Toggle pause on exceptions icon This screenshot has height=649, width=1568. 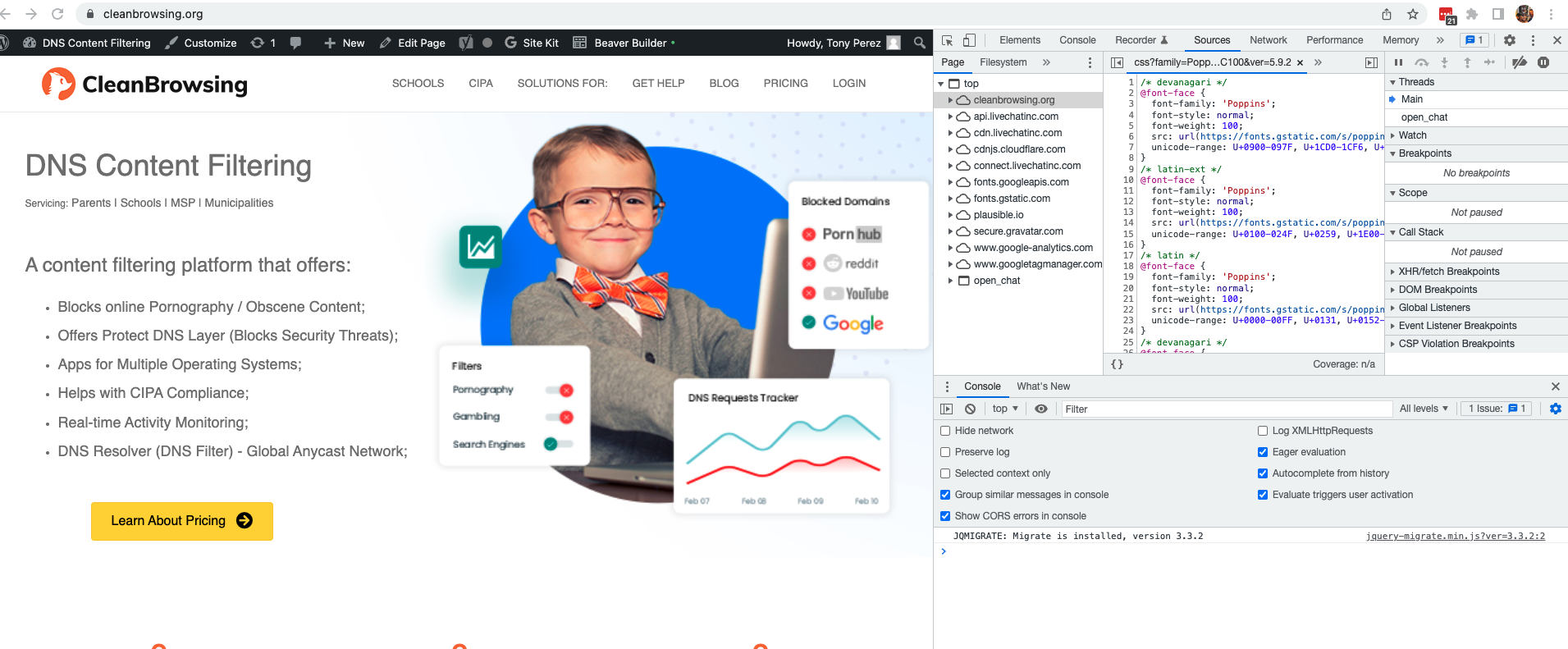(1543, 62)
